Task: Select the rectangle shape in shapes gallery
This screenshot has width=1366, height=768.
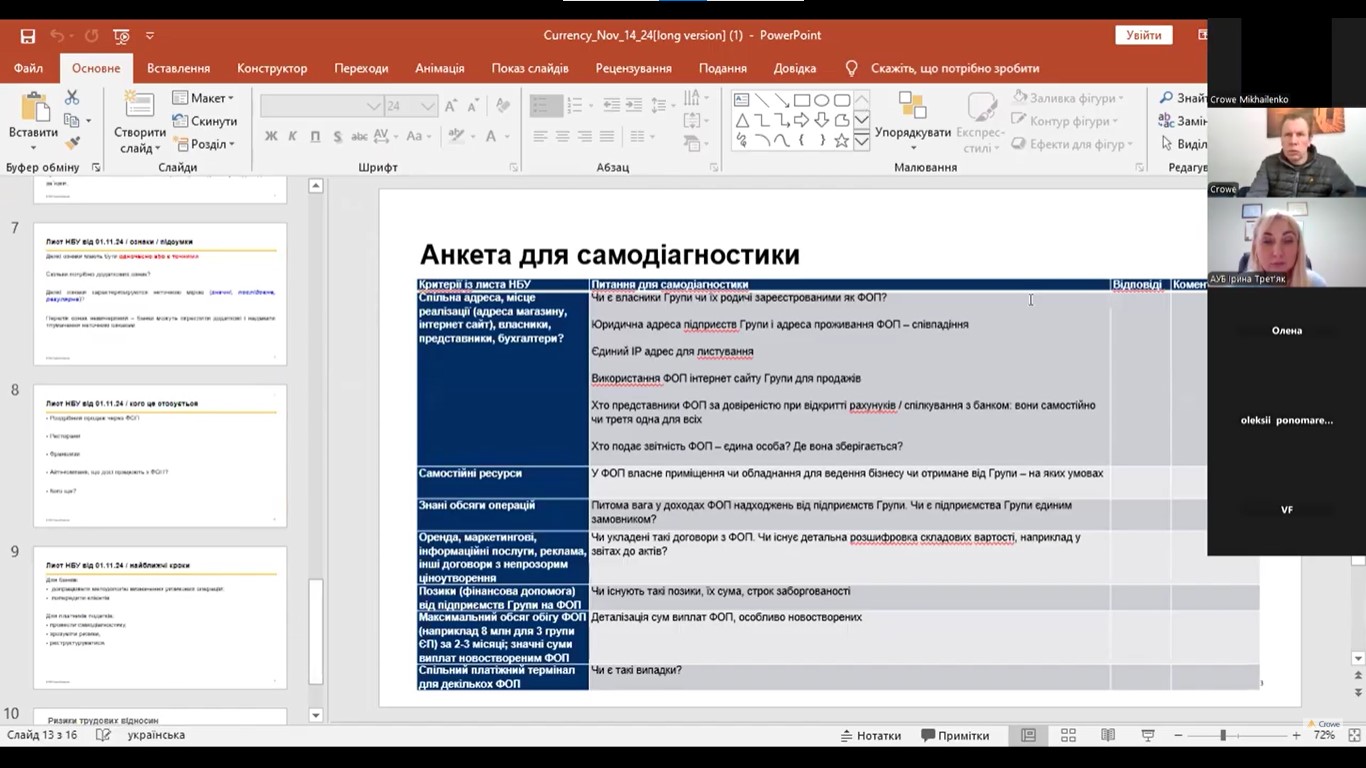Action: [x=802, y=100]
